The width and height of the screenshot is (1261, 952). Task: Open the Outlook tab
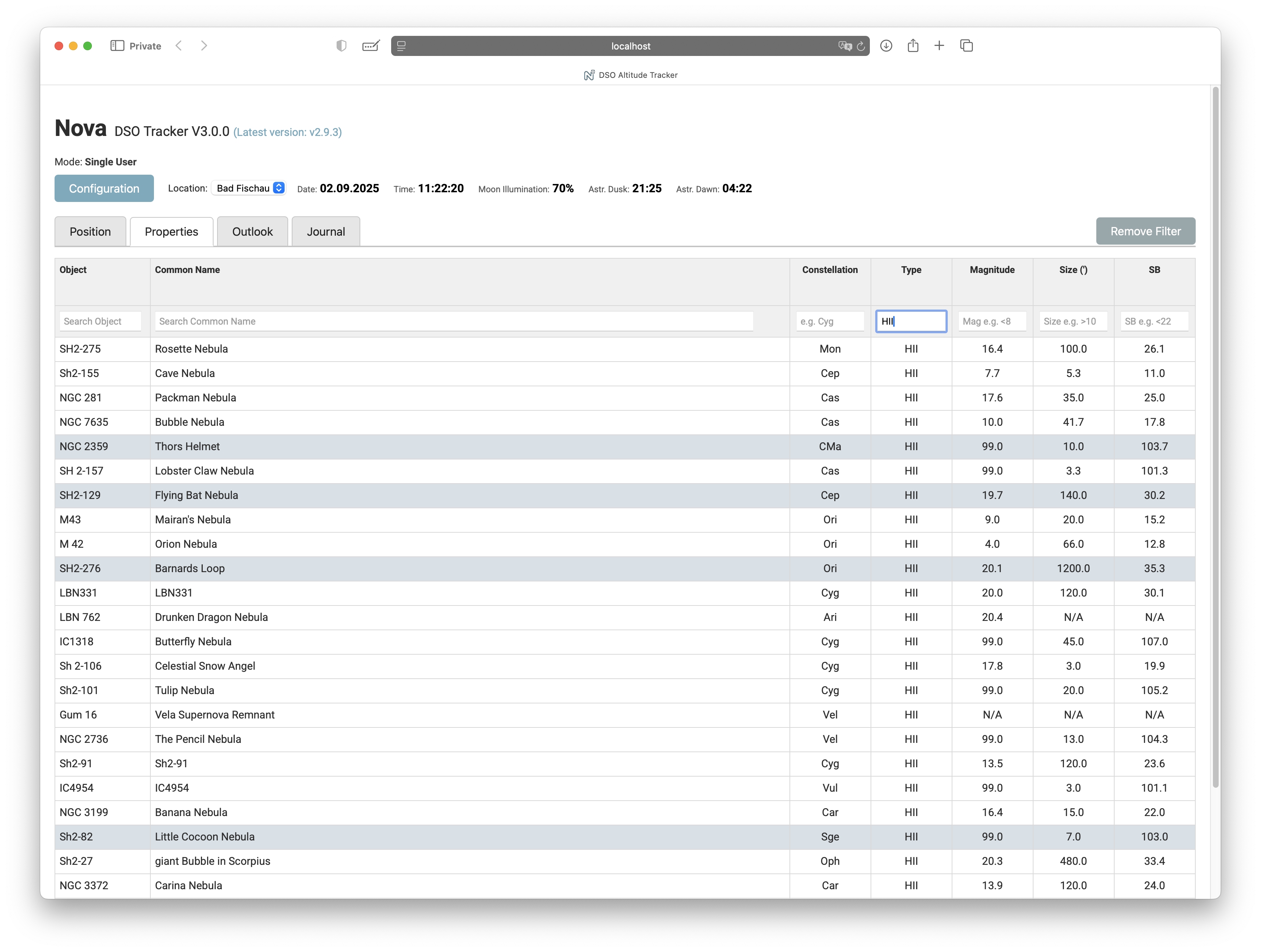pyautogui.click(x=252, y=231)
